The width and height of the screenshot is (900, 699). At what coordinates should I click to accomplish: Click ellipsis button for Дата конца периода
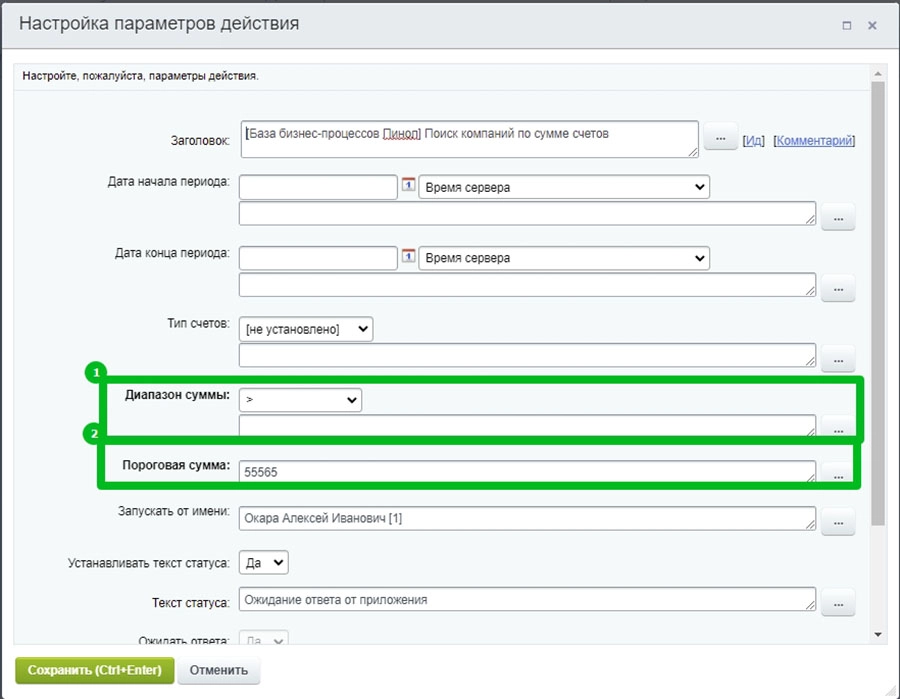click(x=838, y=287)
